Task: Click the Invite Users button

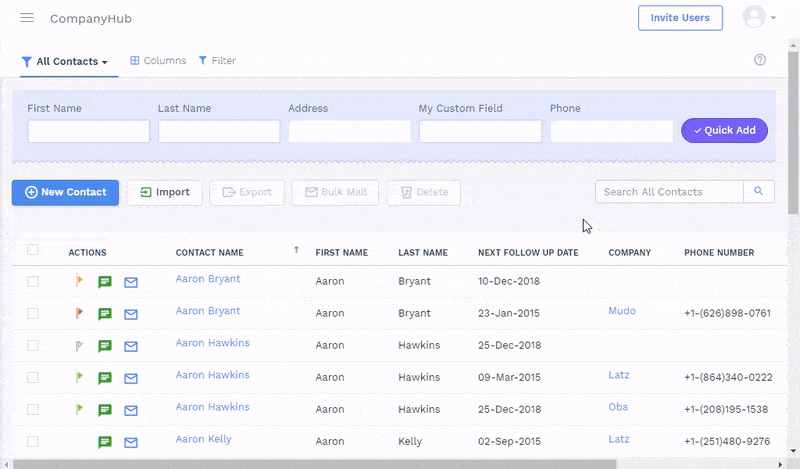Action: tap(680, 18)
